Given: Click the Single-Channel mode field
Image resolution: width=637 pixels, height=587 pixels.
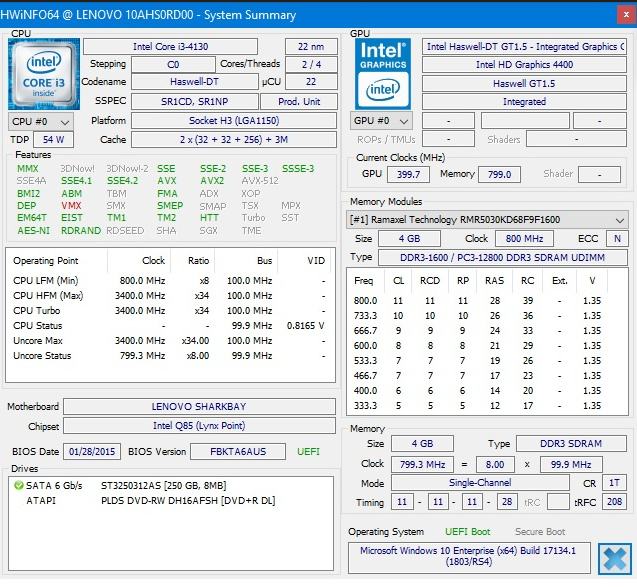Looking at the screenshot, I should tap(480, 483).
